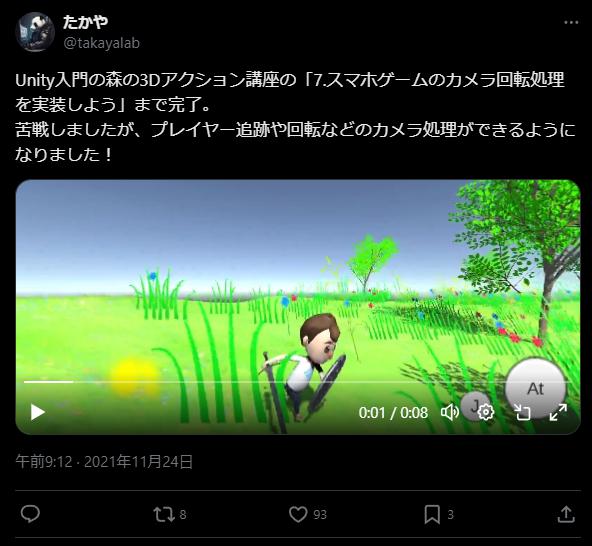Viewport: 592px width, 546px height.
Task: Open video playback settings gear
Action: pyautogui.click(x=486, y=412)
